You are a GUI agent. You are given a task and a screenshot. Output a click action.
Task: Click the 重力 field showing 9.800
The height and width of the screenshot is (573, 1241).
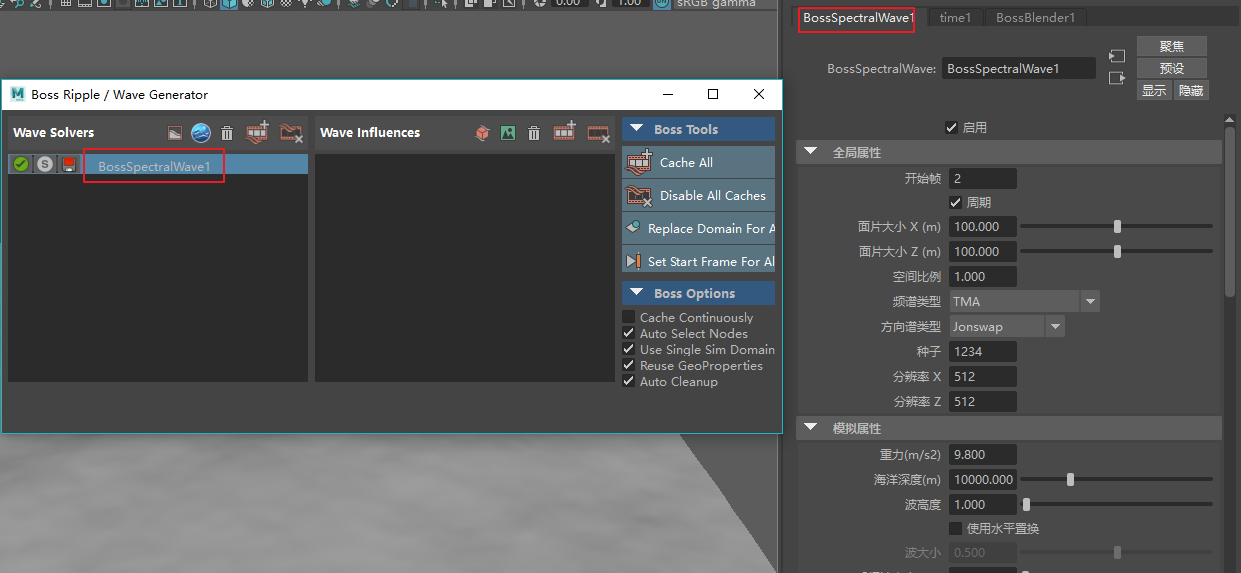click(983, 454)
